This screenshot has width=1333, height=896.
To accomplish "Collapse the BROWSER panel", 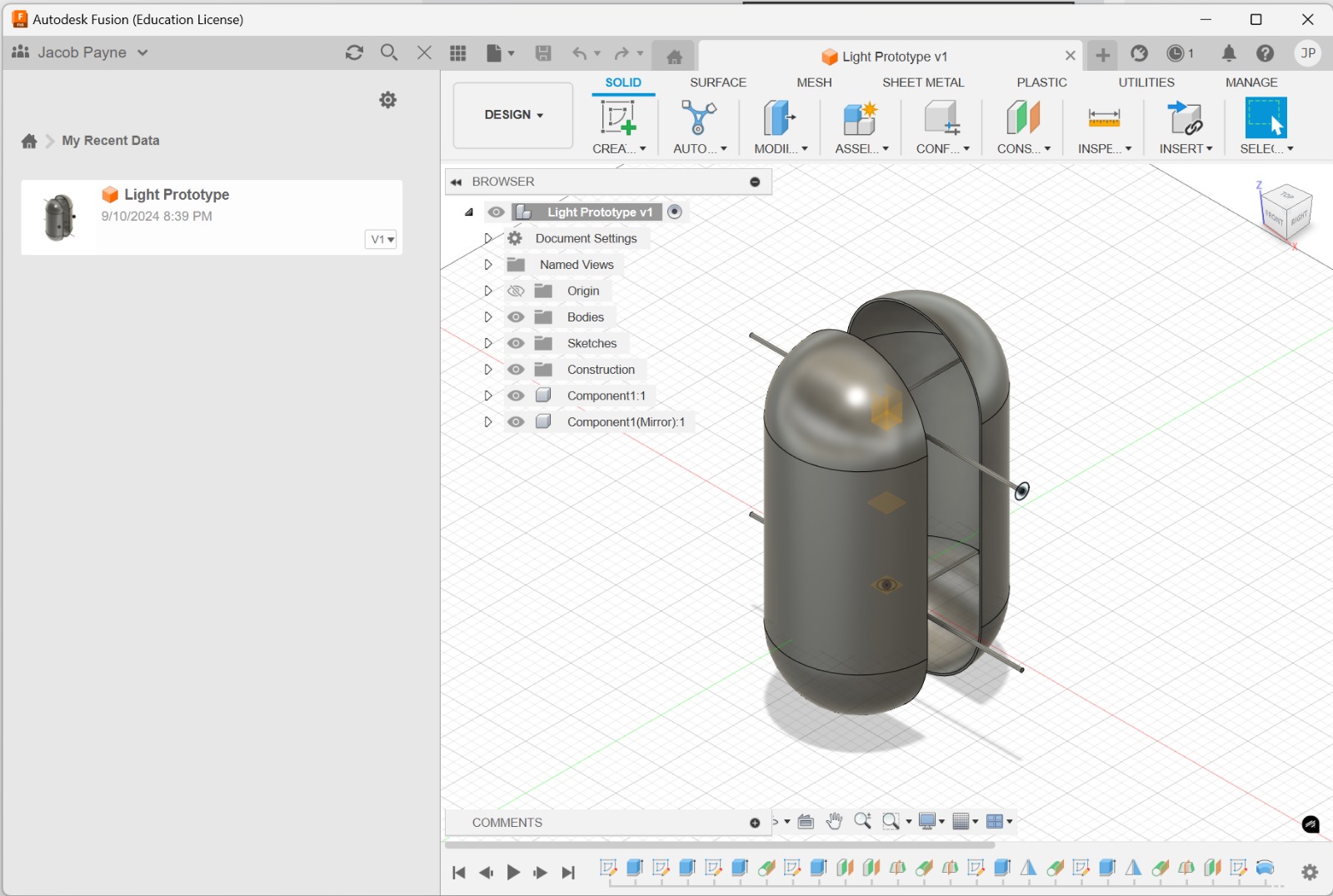I will [x=456, y=182].
